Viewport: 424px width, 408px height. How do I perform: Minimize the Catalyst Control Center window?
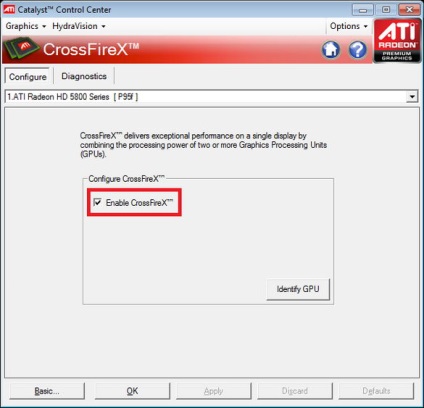coord(363,10)
